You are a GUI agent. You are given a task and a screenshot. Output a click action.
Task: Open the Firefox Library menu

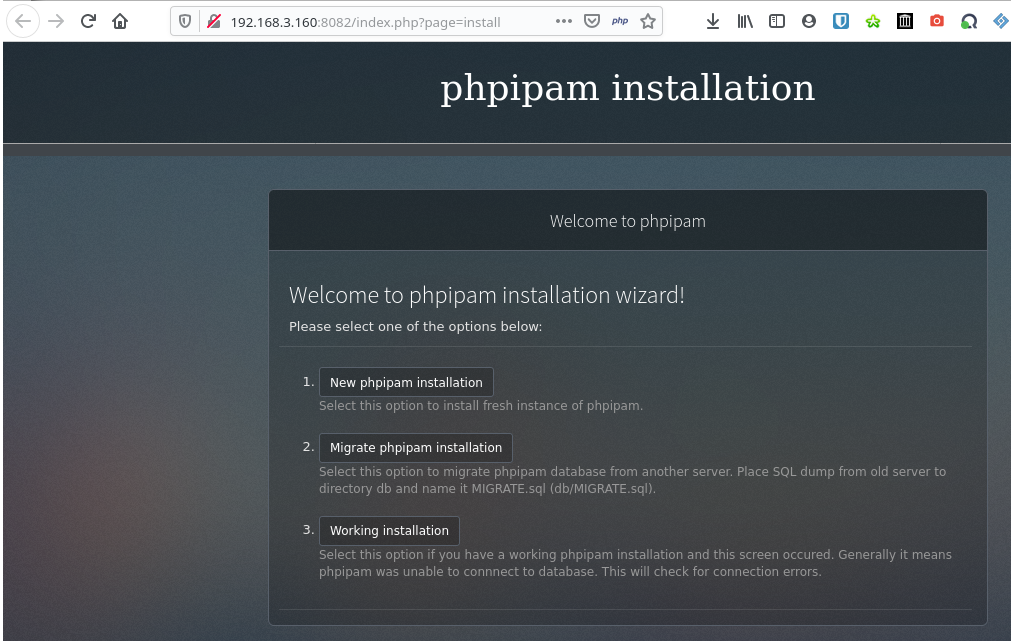(745, 20)
